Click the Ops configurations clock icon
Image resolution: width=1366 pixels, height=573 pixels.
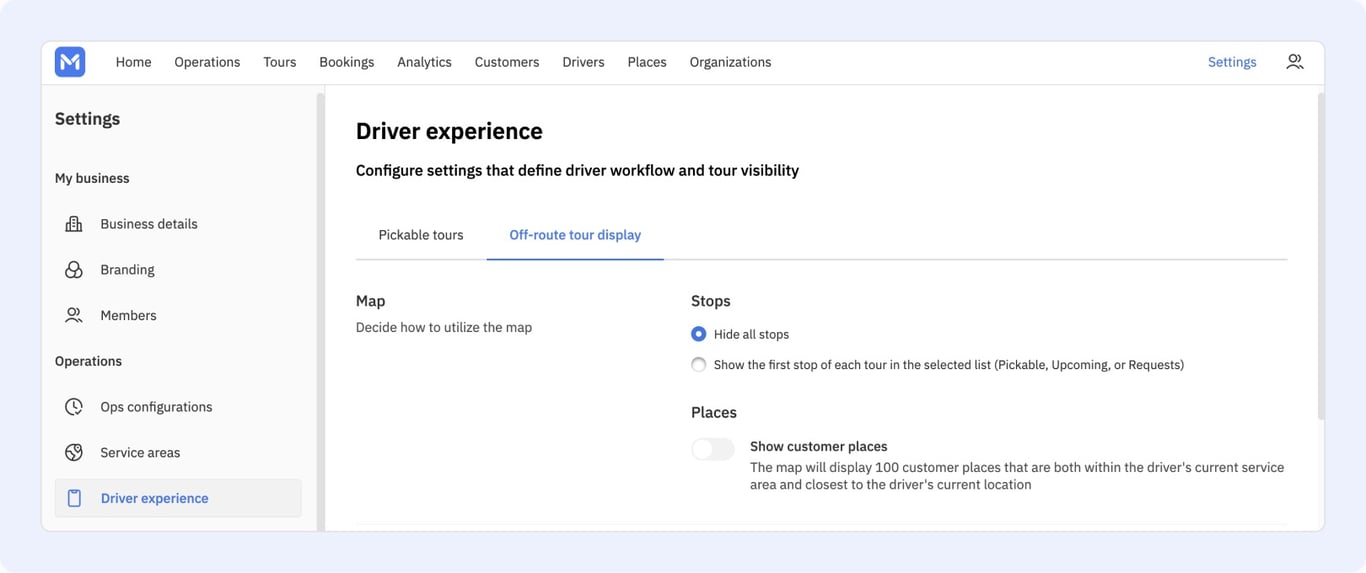click(x=74, y=407)
